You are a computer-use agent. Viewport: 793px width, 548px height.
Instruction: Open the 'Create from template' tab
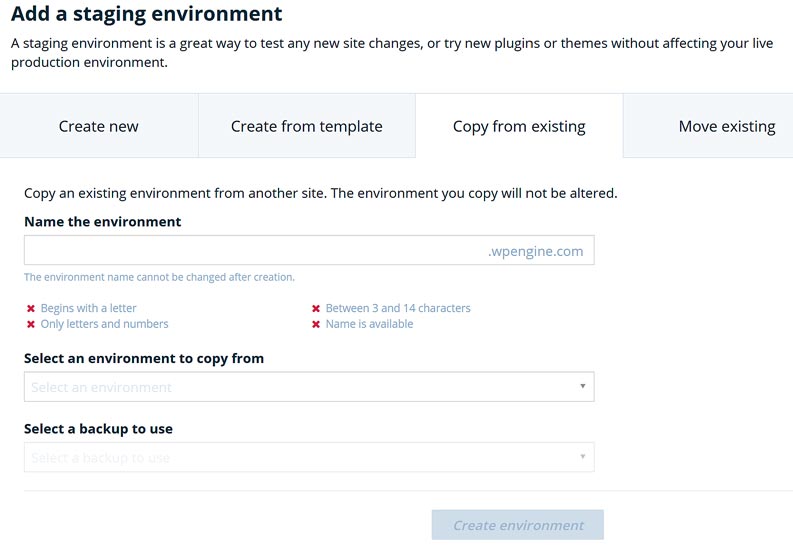pos(306,126)
